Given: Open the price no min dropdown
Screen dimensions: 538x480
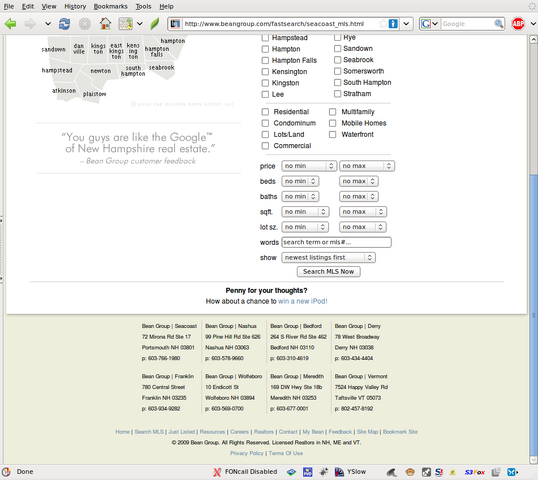Looking at the screenshot, I should (308, 166).
